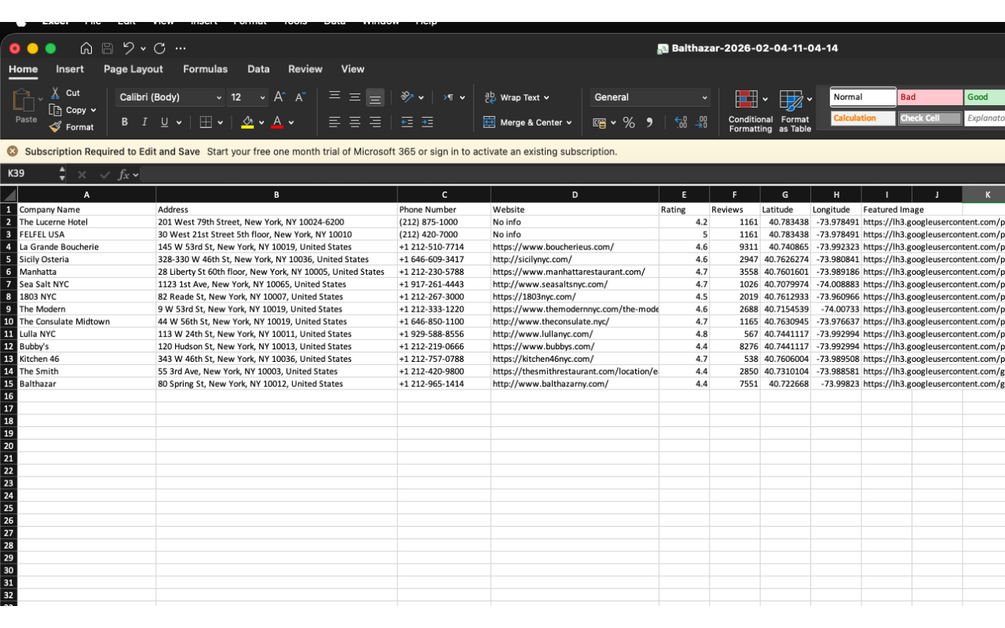The image size is (1005, 628).
Task: Click the Save icon in title bar
Action: pyautogui.click(x=107, y=48)
